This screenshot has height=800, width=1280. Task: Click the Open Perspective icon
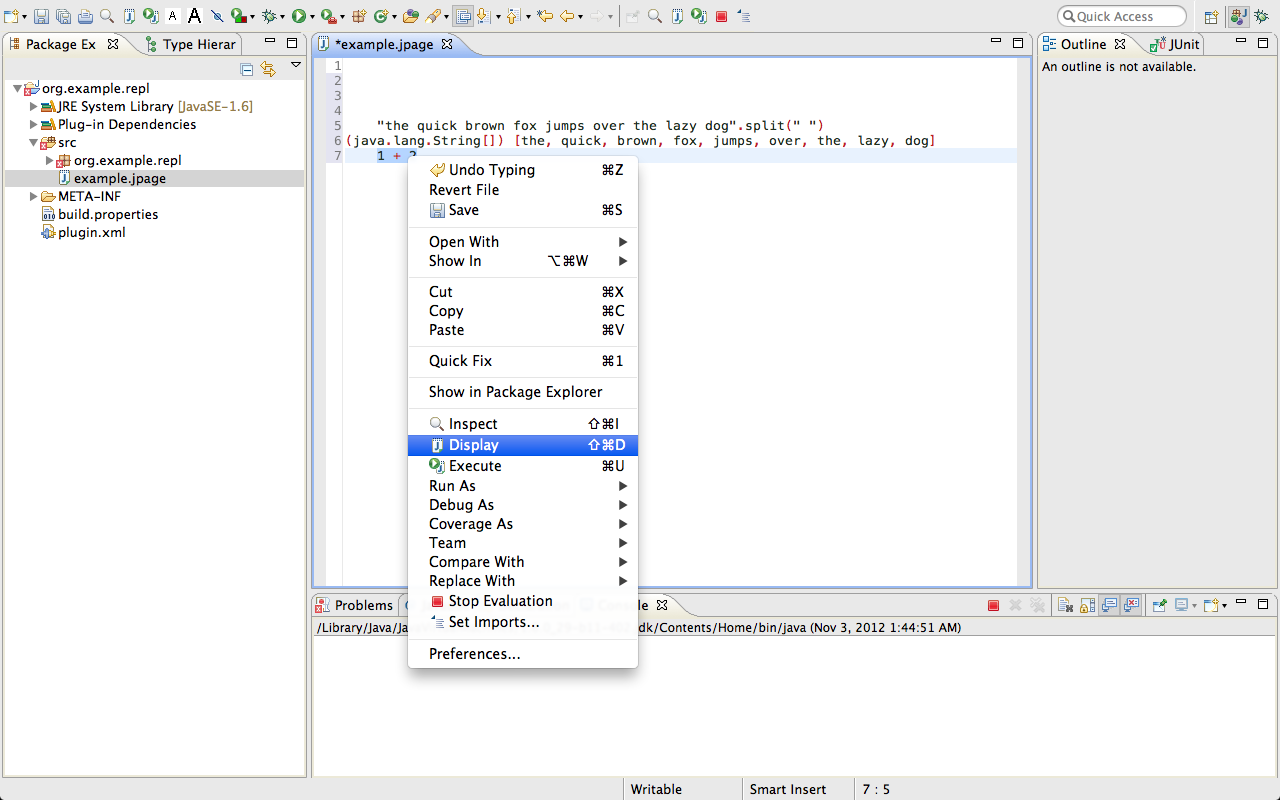click(x=1211, y=16)
